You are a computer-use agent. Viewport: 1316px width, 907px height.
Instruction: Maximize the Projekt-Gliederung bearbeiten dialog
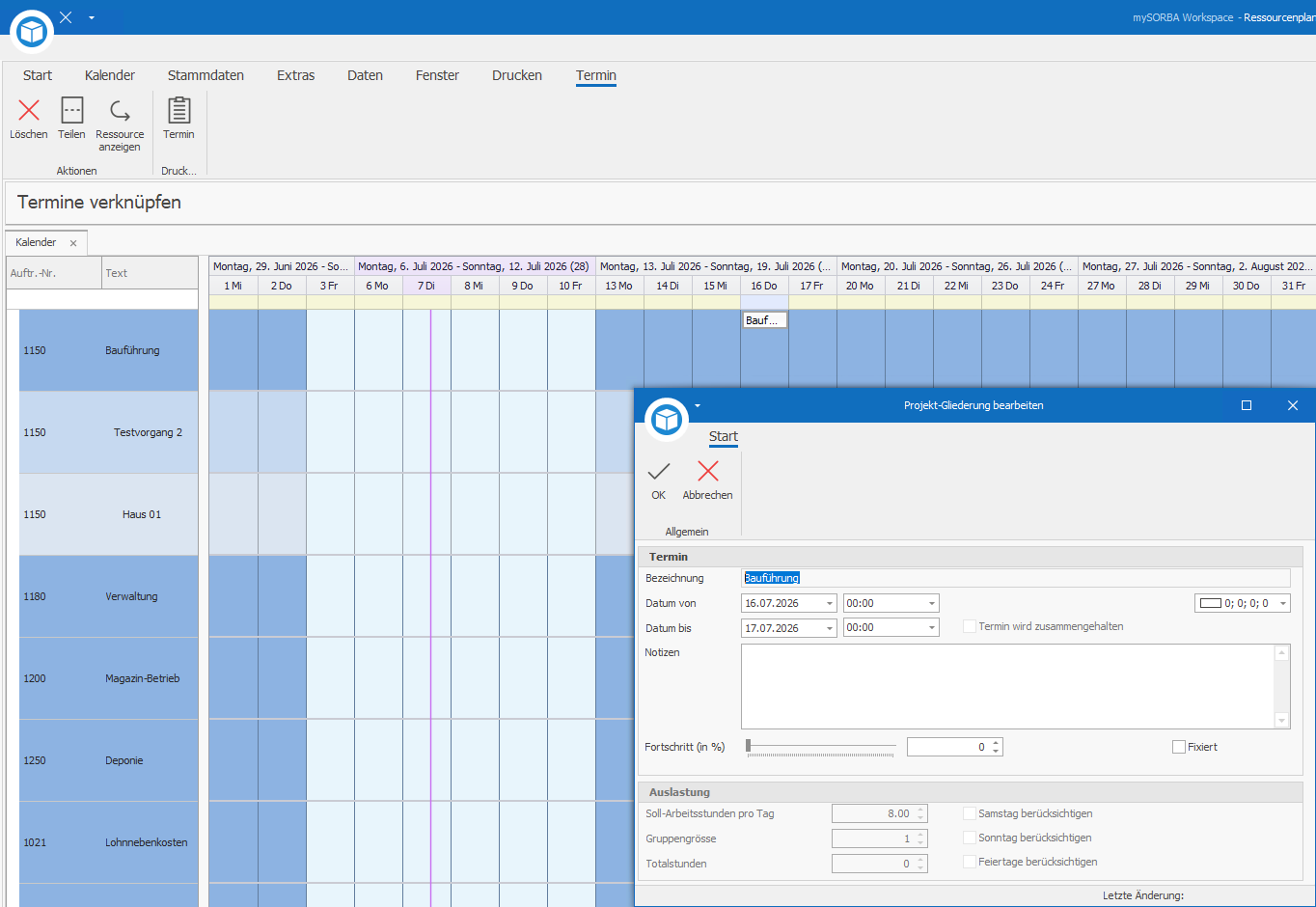pos(1247,405)
